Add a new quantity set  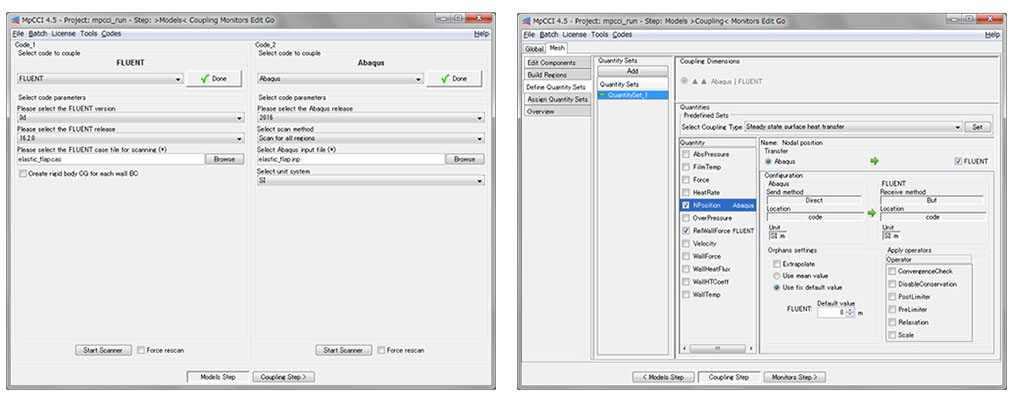(x=632, y=71)
